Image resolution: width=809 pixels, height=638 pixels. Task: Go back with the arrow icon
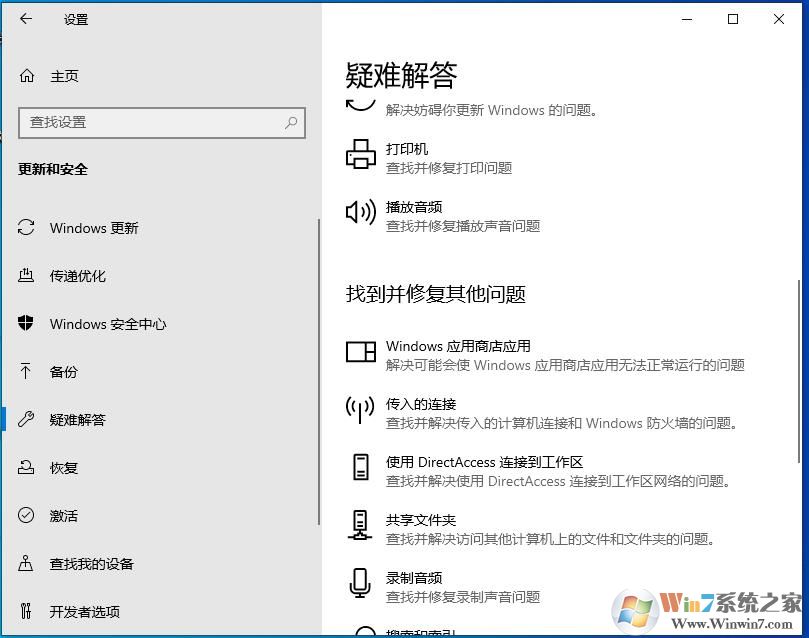(x=25, y=19)
